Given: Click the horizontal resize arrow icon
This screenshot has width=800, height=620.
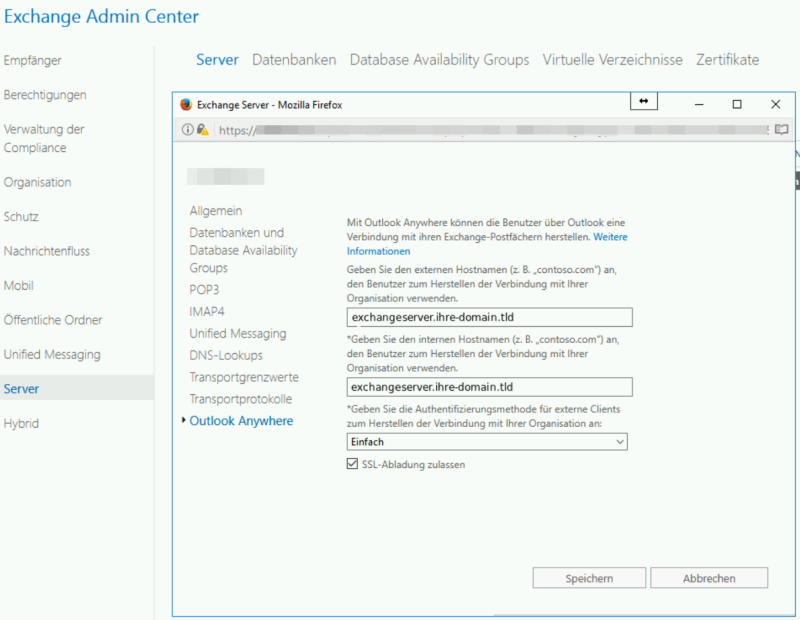Looking at the screenshot, I should click(643, 102).
